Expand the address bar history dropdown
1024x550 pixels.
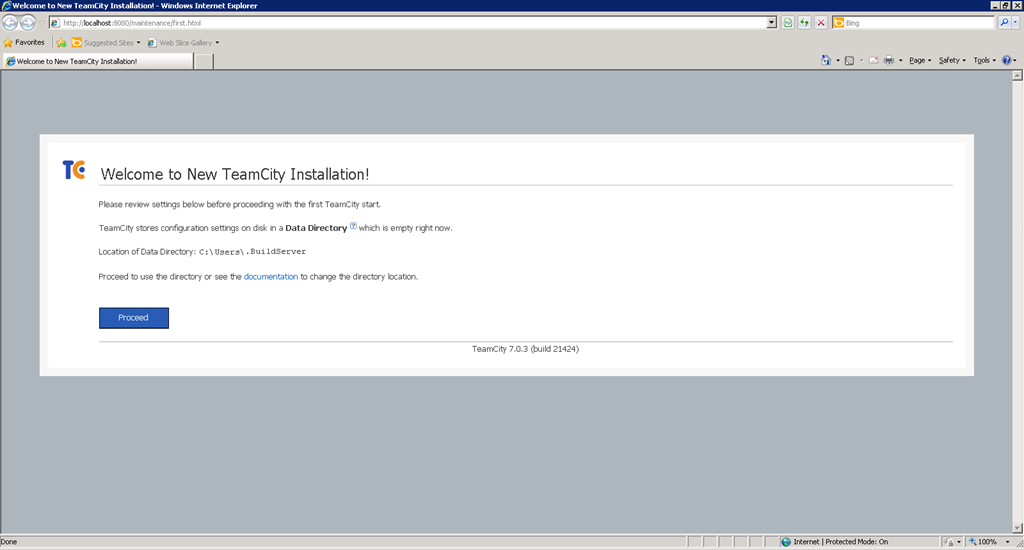click(x=771, y=23)
